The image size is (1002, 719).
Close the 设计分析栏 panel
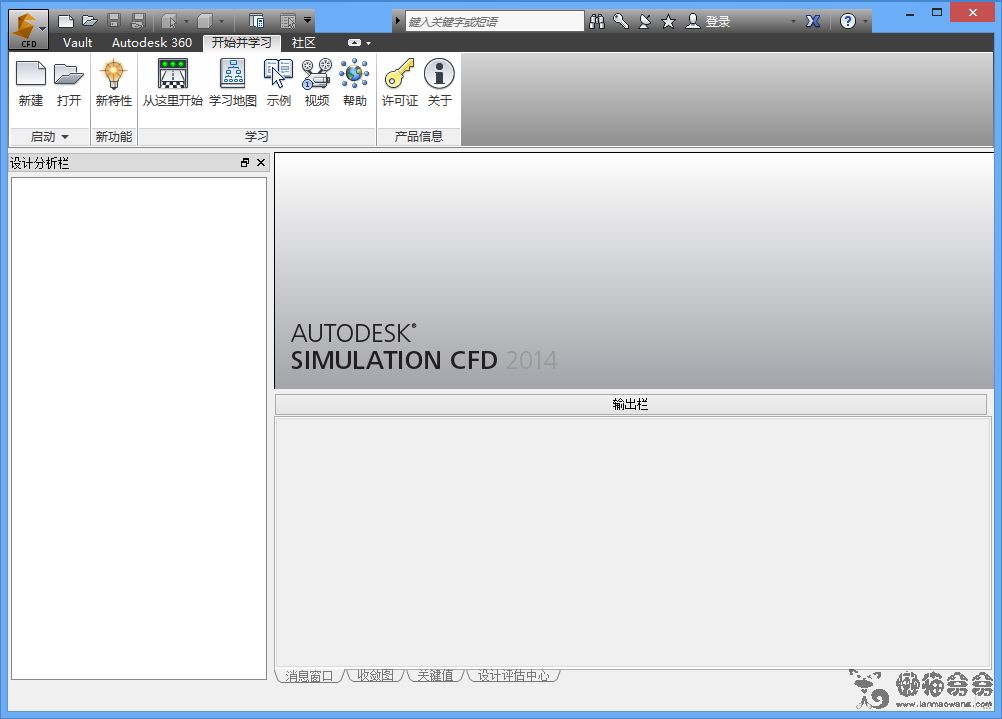[261, 163]
